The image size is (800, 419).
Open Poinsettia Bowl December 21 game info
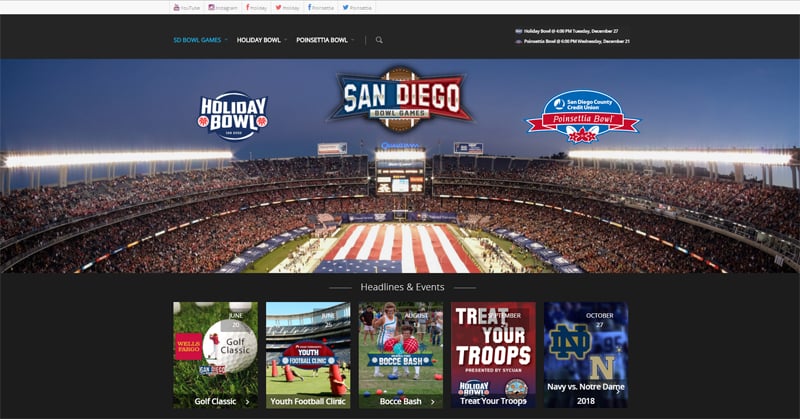tap(572, 41)
